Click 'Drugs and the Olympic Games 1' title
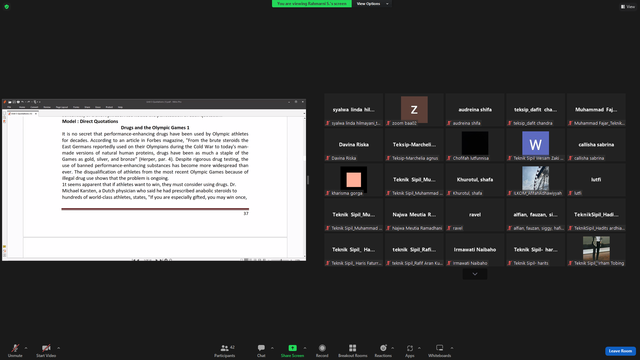Screen dimensions: 640x360 [155, 128]
